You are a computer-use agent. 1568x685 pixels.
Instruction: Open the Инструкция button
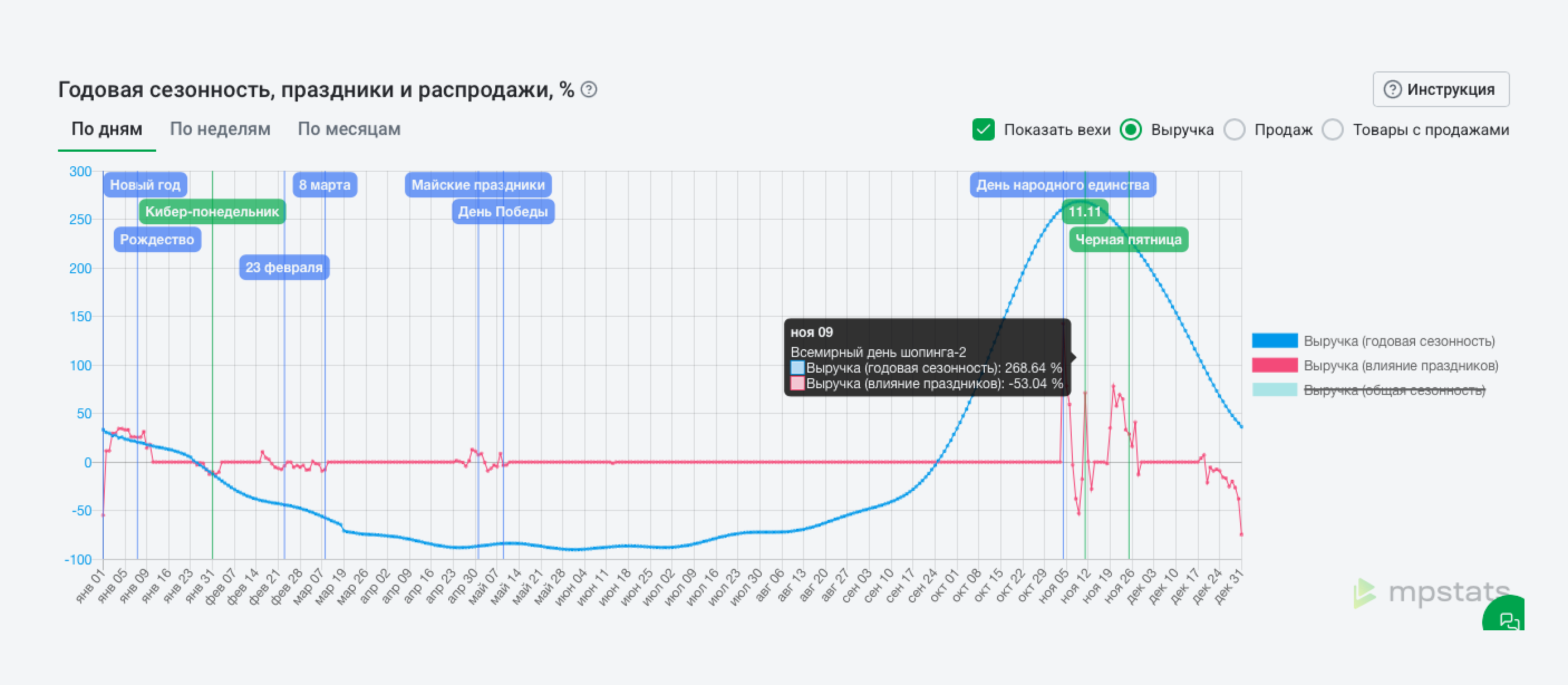1441,89
